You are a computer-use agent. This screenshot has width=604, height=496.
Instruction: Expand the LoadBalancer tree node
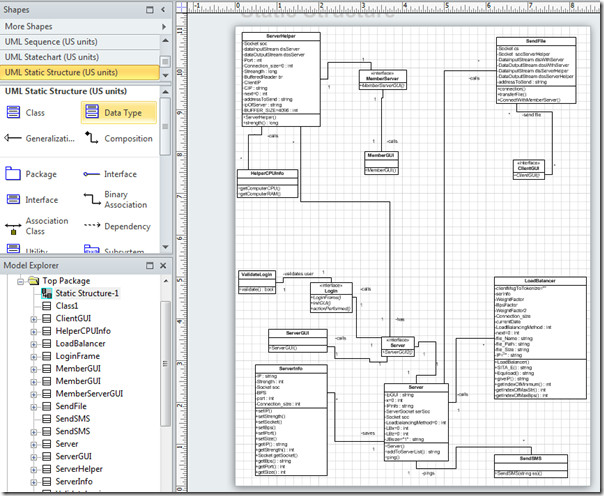click(x=34, y=344)
